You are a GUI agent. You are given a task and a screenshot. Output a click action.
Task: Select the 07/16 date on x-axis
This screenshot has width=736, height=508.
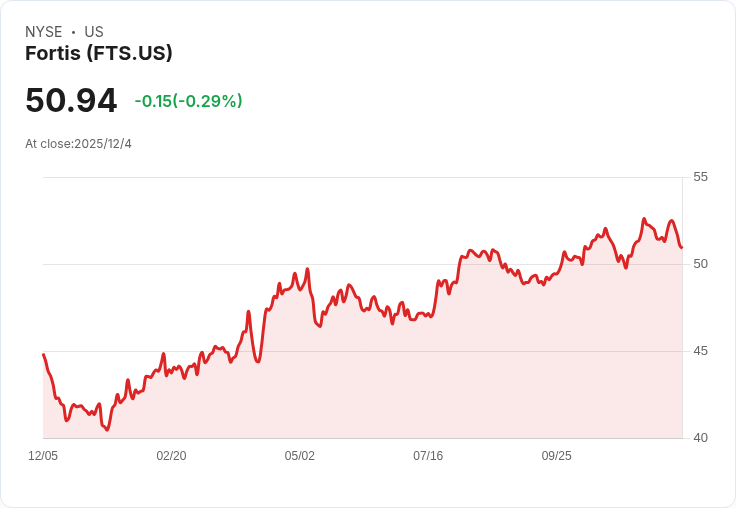[428, 456]
